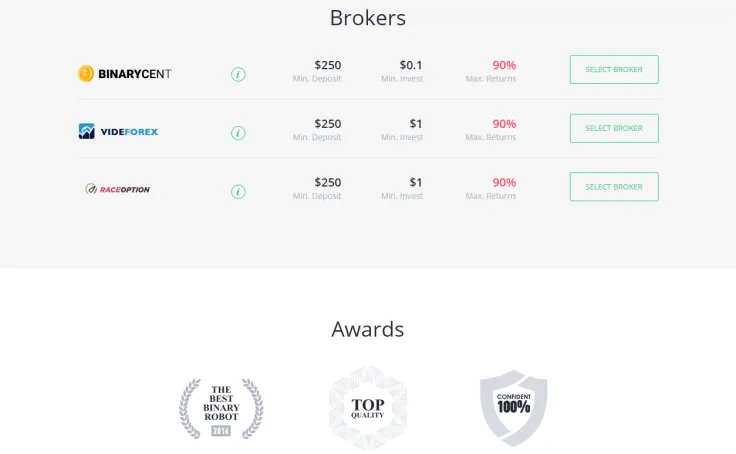Click the Brokers section heading
736x454 pixels.
(x=368, y=18)
